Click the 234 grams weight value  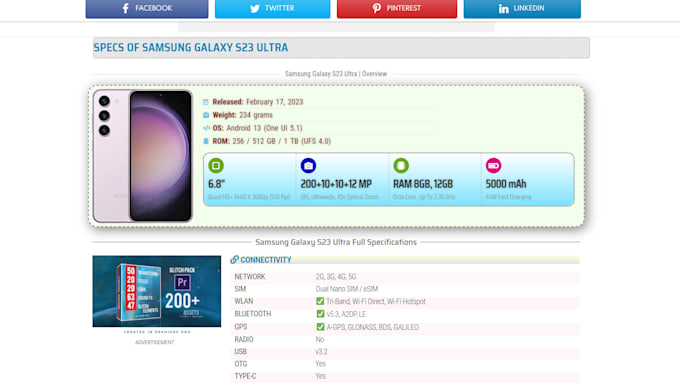(256, 115)
